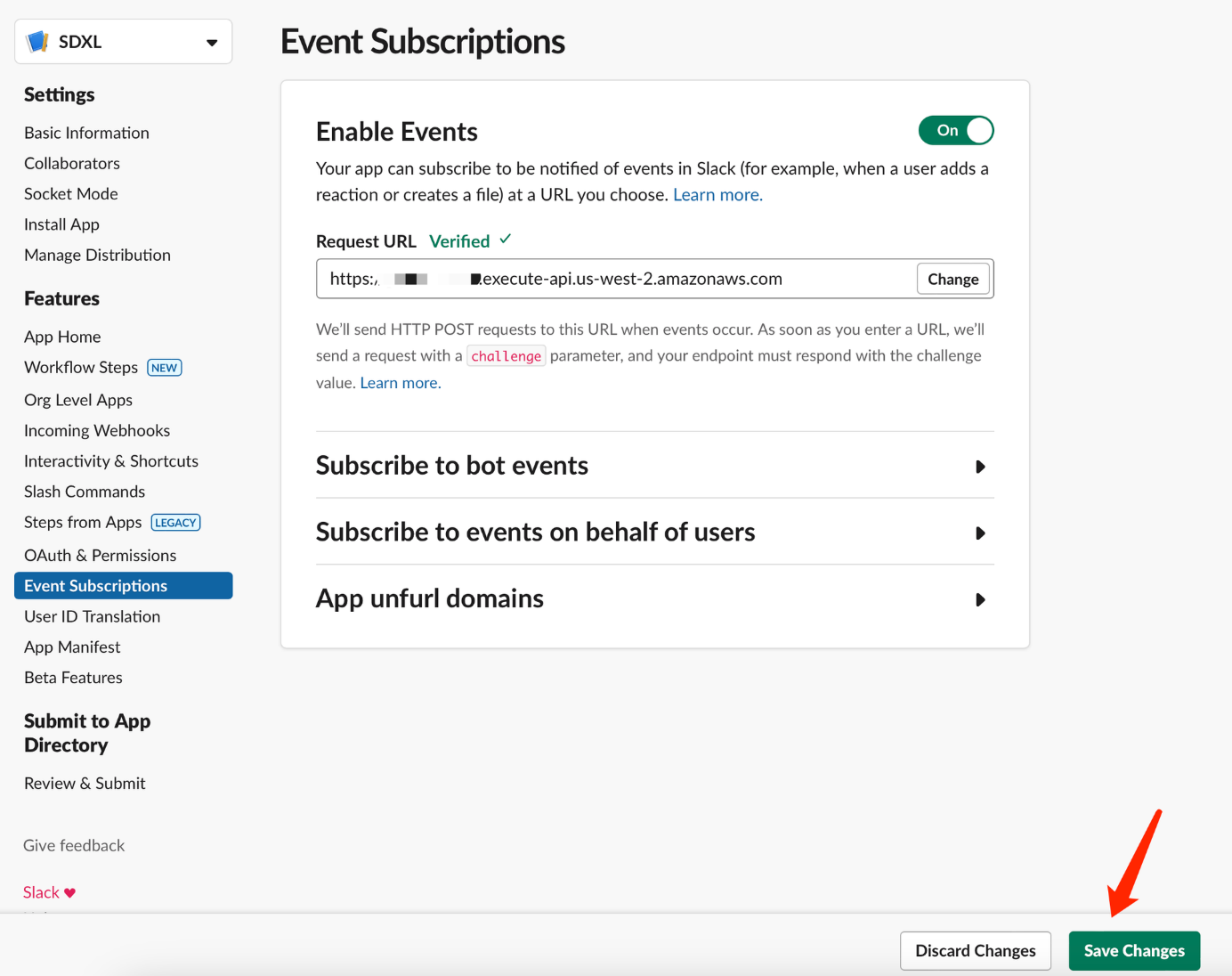Viewport: 1232px width, 976px height.
Task: Open Review & Submit page
Action: (x=85, y=784)
